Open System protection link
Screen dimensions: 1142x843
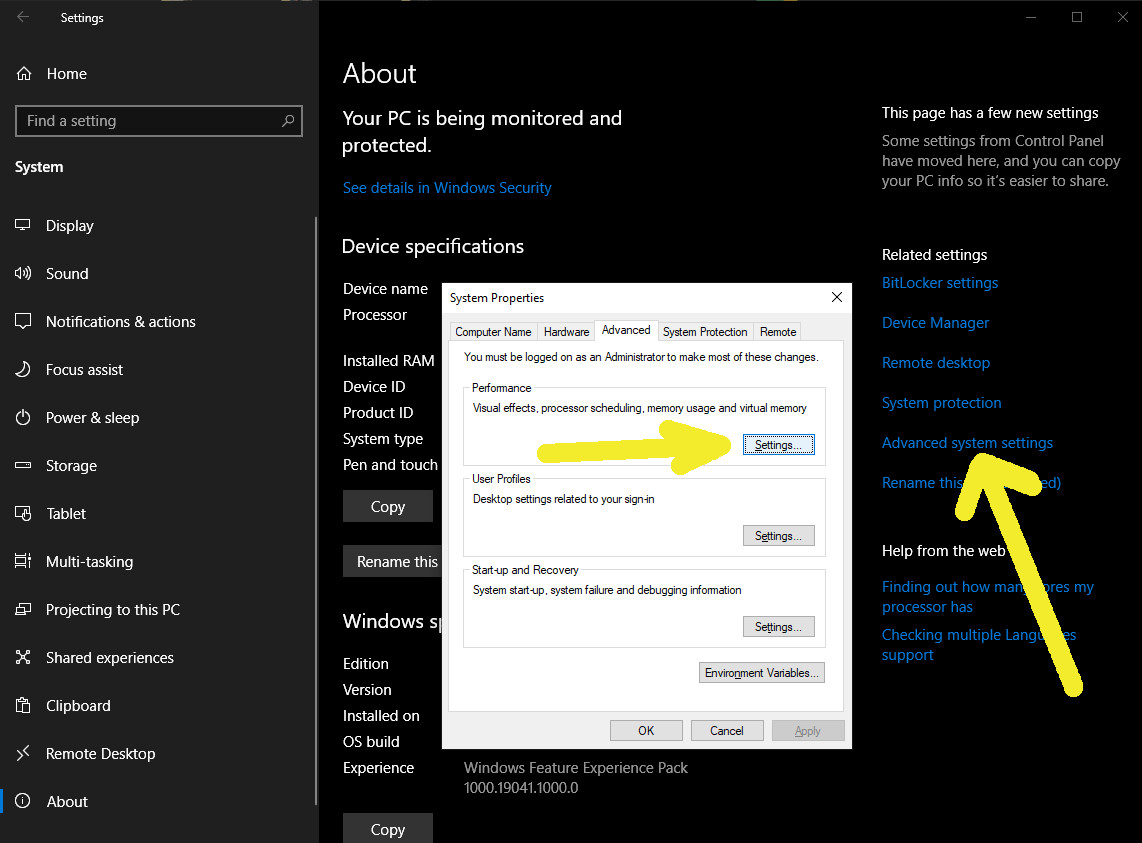[941, 403]
